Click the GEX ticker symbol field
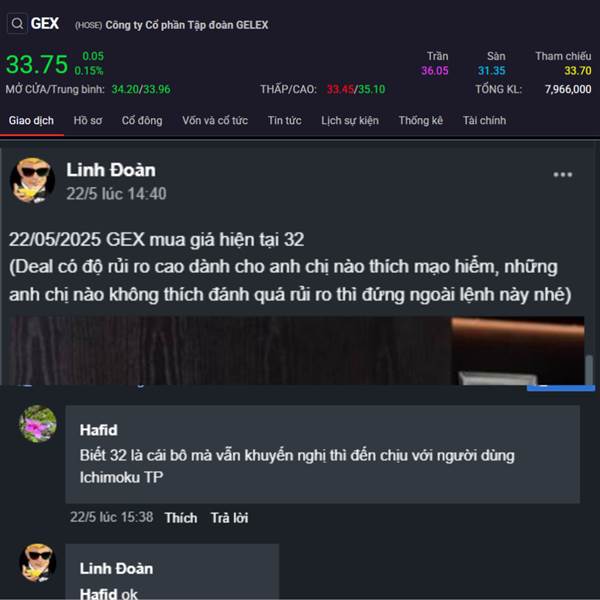Viewport: 600px width, 600px height. 45,24
